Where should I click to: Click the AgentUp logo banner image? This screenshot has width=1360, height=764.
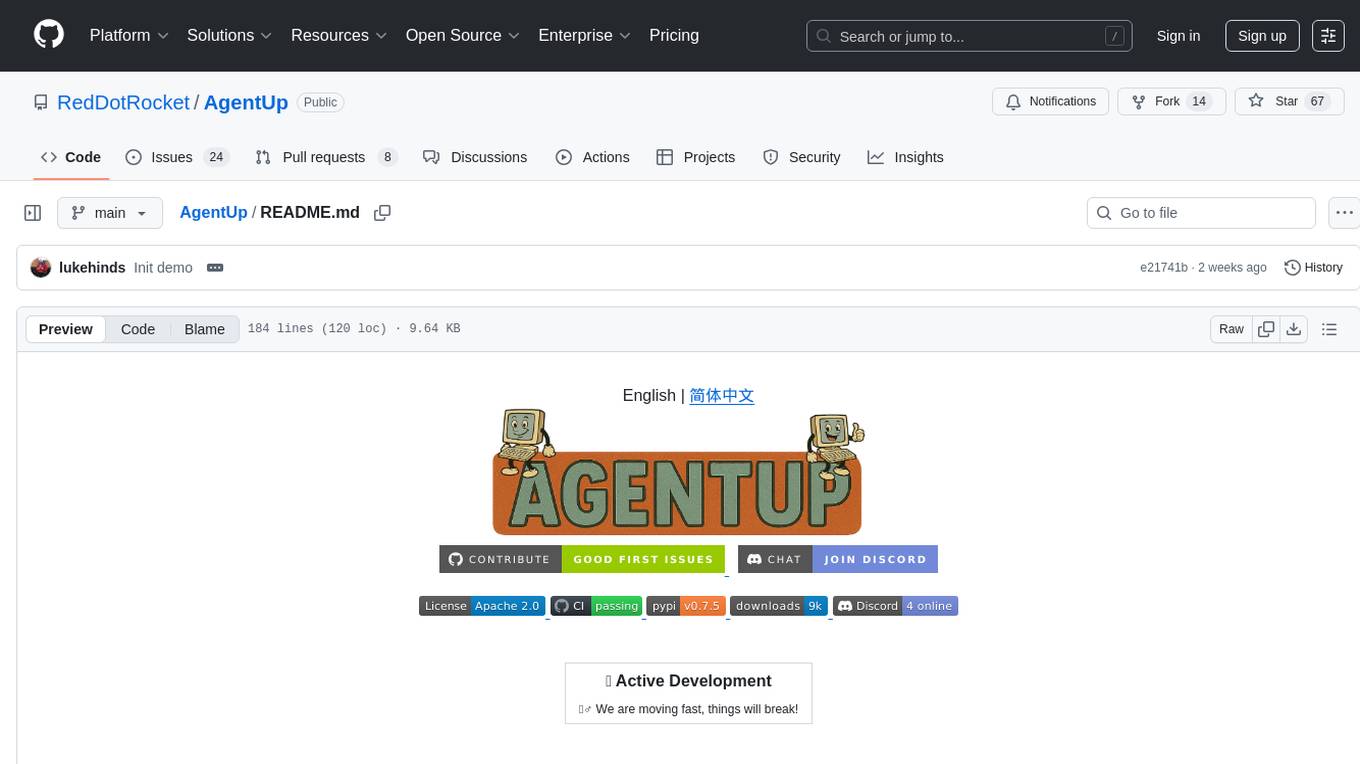679,472
